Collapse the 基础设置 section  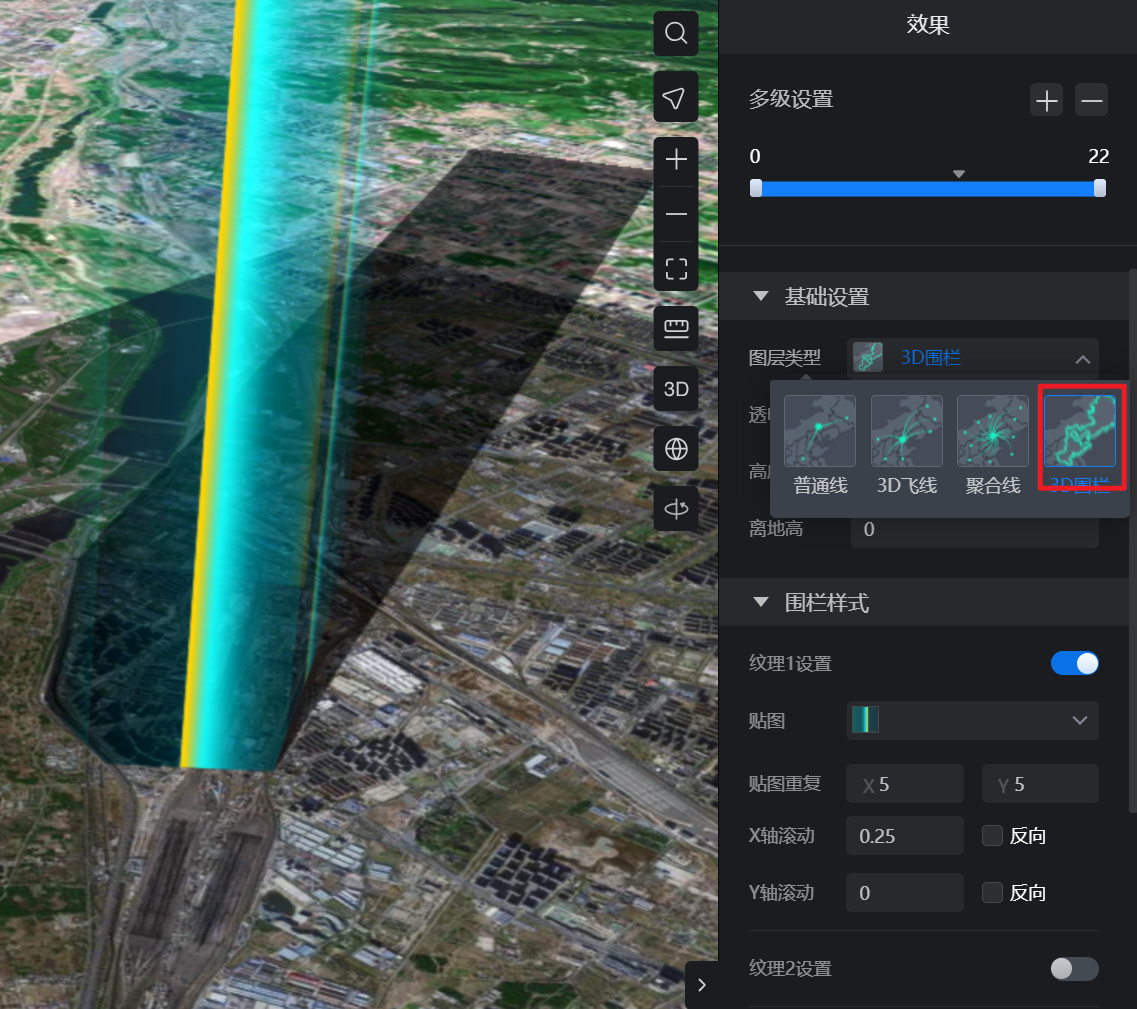tap(761, 296)
